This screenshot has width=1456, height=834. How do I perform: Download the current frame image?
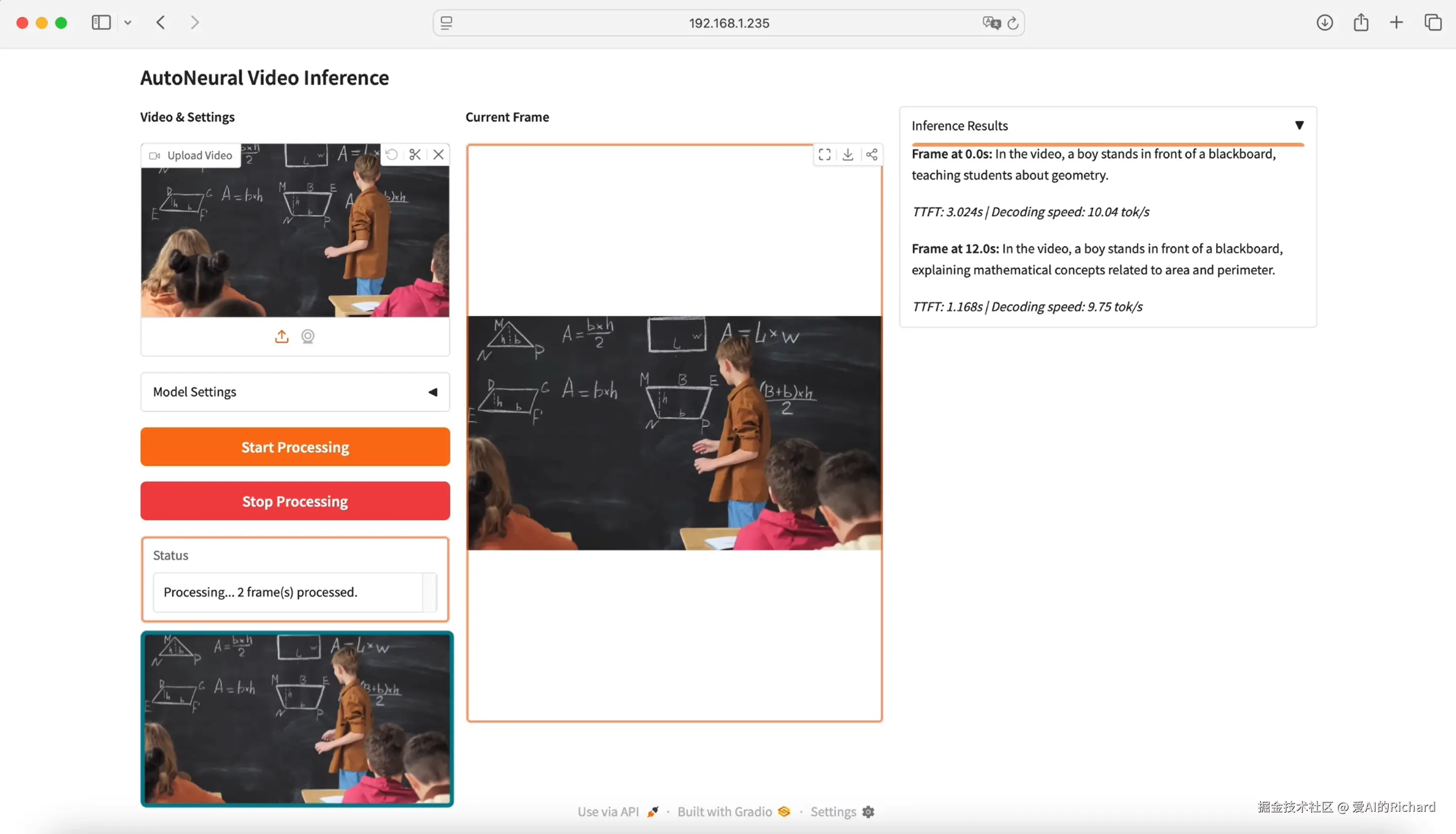click(848, 155)
